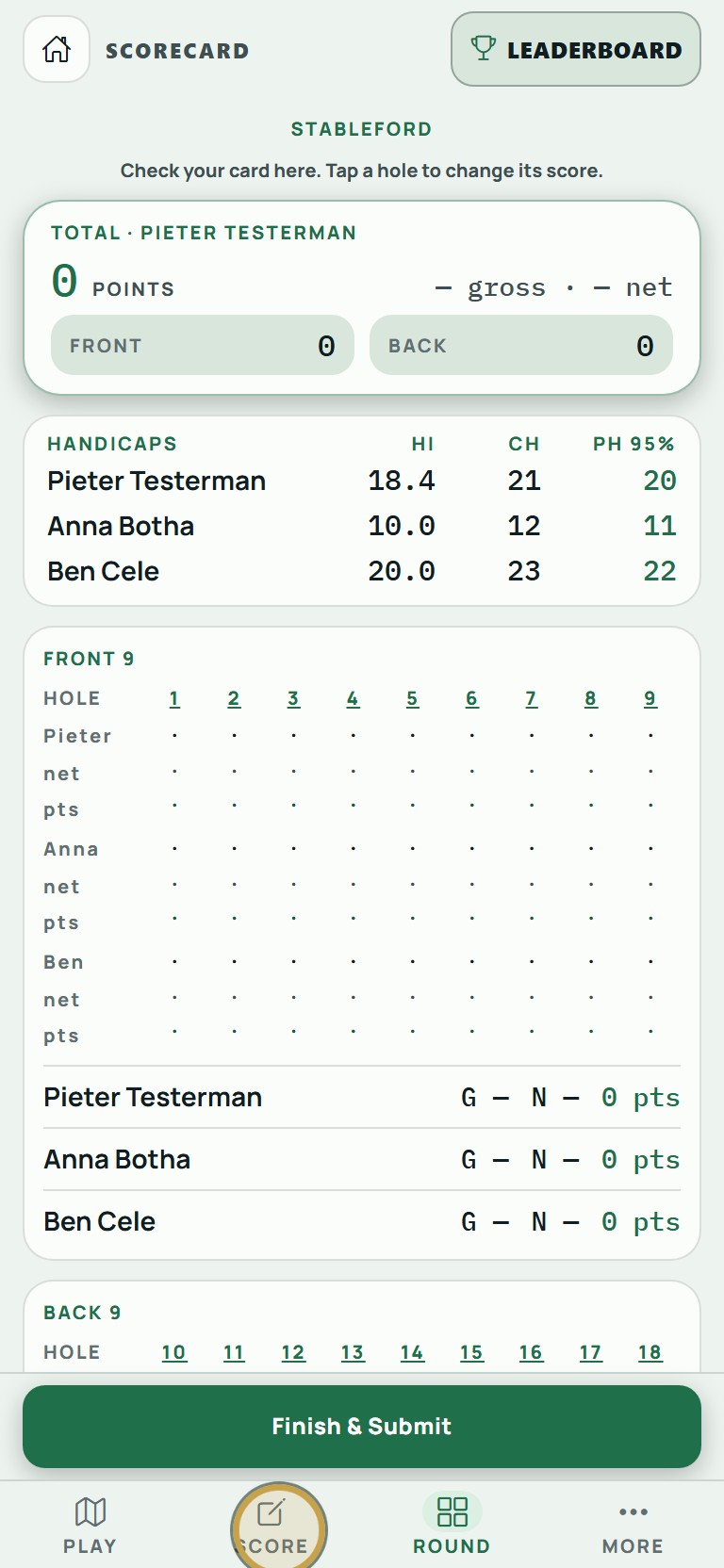The width and height of the screenshot is (724, 1568).
Task: Select hole 9 link
Action: [x=650, y=698]
